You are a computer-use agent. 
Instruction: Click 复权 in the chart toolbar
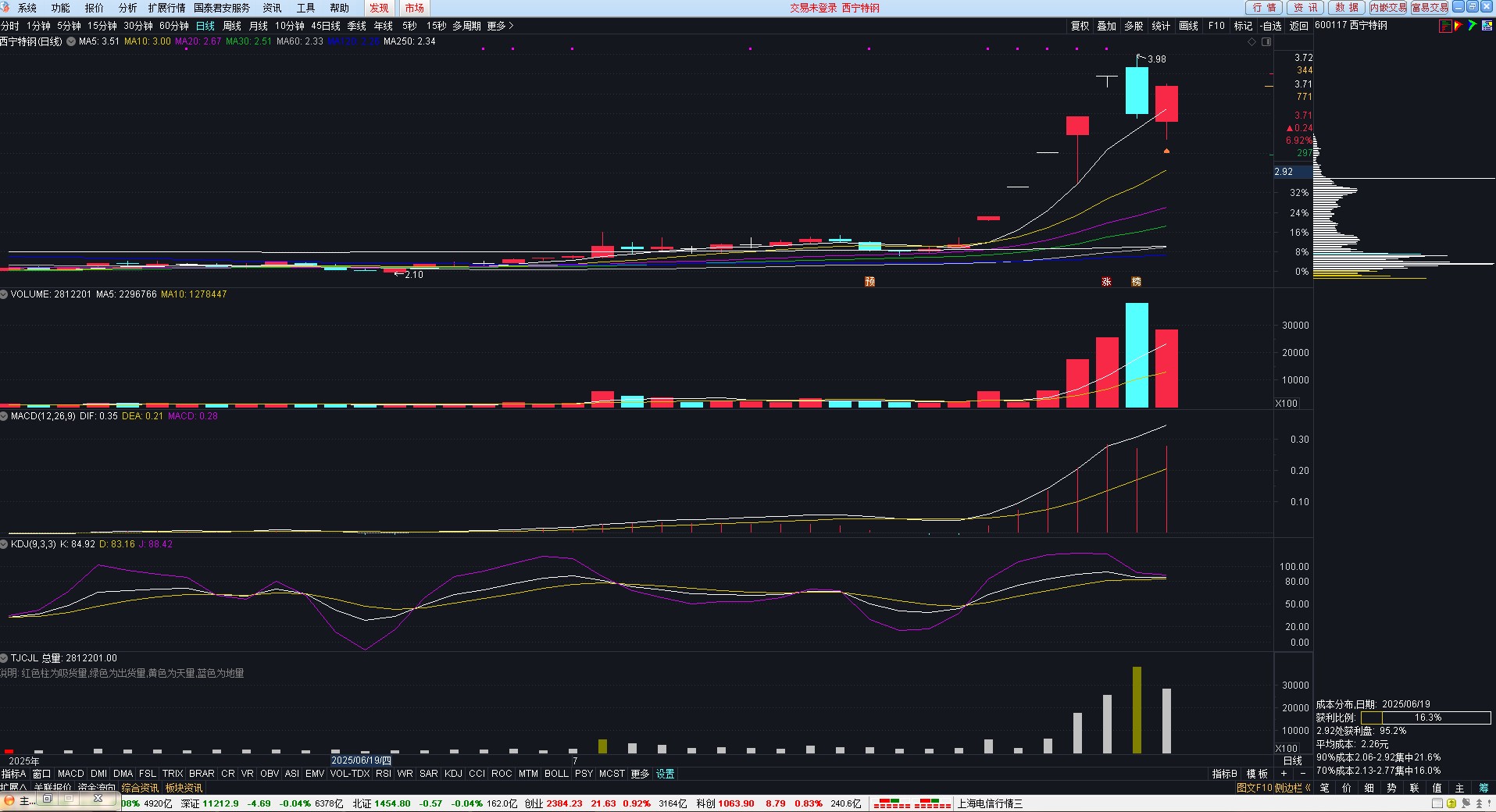click(x=1080, y=26)
